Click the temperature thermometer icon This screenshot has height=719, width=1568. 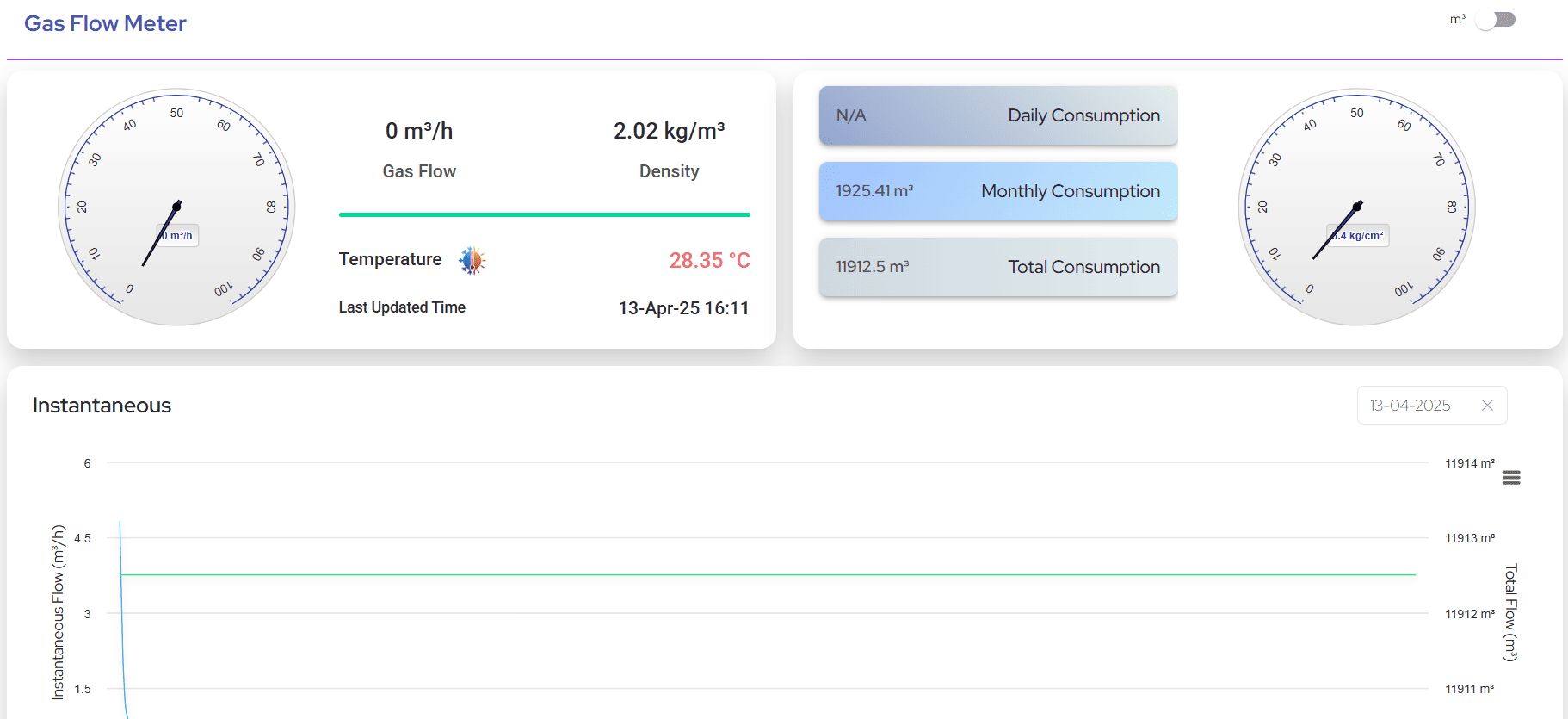pyautogui.click(x=472, y=260)
